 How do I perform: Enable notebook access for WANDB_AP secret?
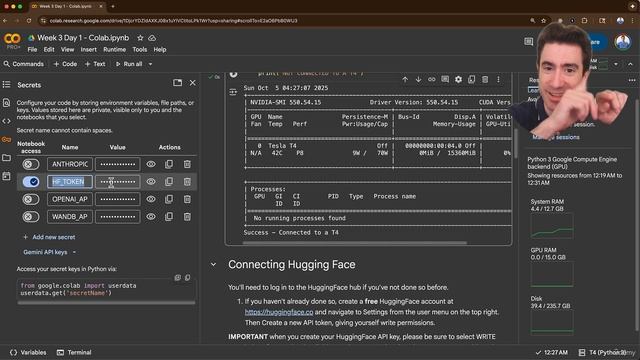pos(31,217)
